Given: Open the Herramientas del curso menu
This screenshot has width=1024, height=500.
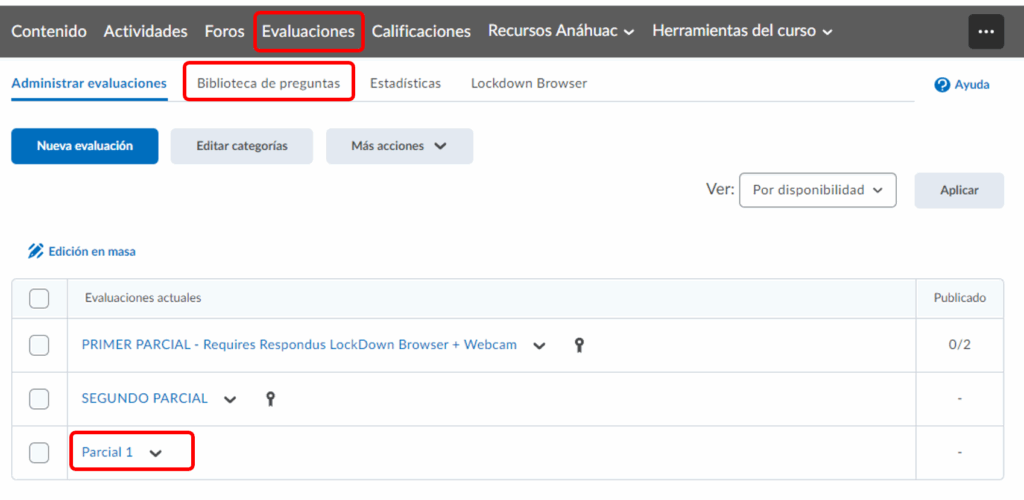Looking at the screenshot, I should (742, 31).
